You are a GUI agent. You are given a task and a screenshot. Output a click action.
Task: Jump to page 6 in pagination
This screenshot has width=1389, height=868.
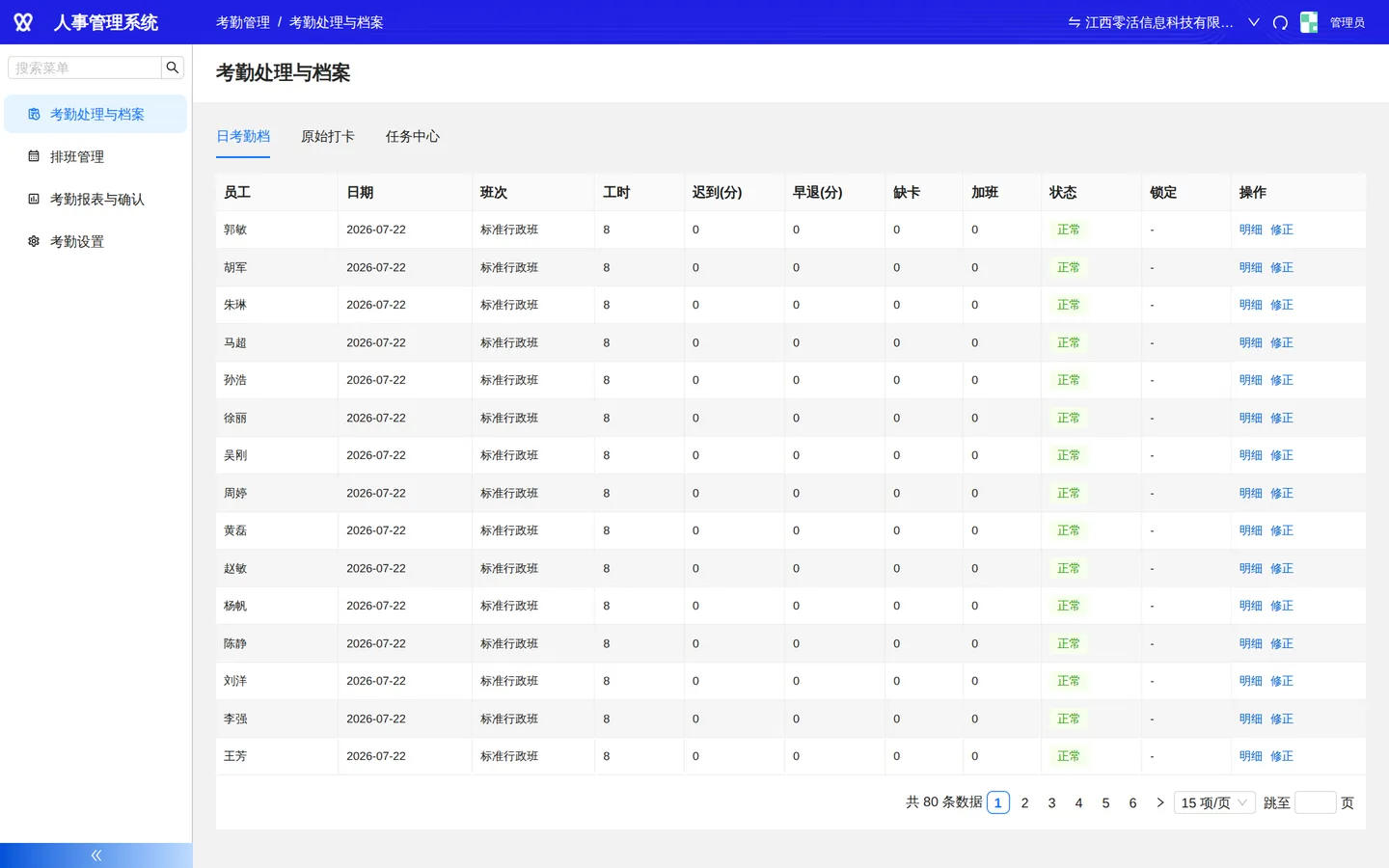point(1133,802)
